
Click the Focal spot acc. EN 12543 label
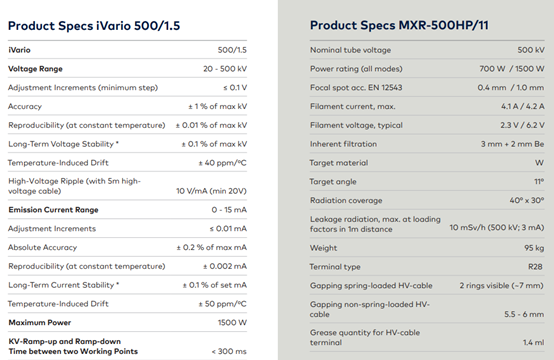pyautogui.click(x=356, y=88)
